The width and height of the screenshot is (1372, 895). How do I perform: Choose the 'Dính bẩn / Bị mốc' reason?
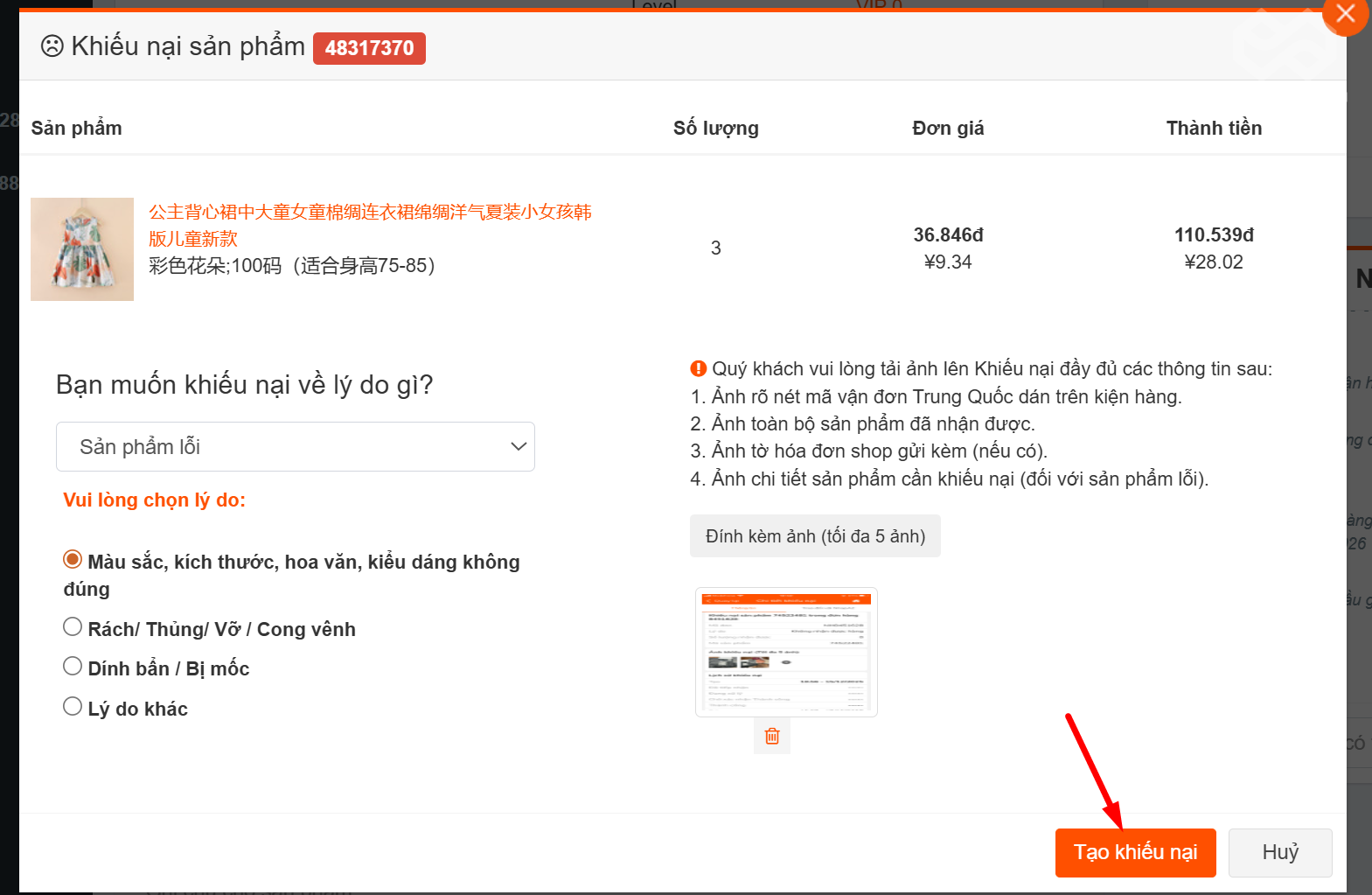[x=73, y=667]
